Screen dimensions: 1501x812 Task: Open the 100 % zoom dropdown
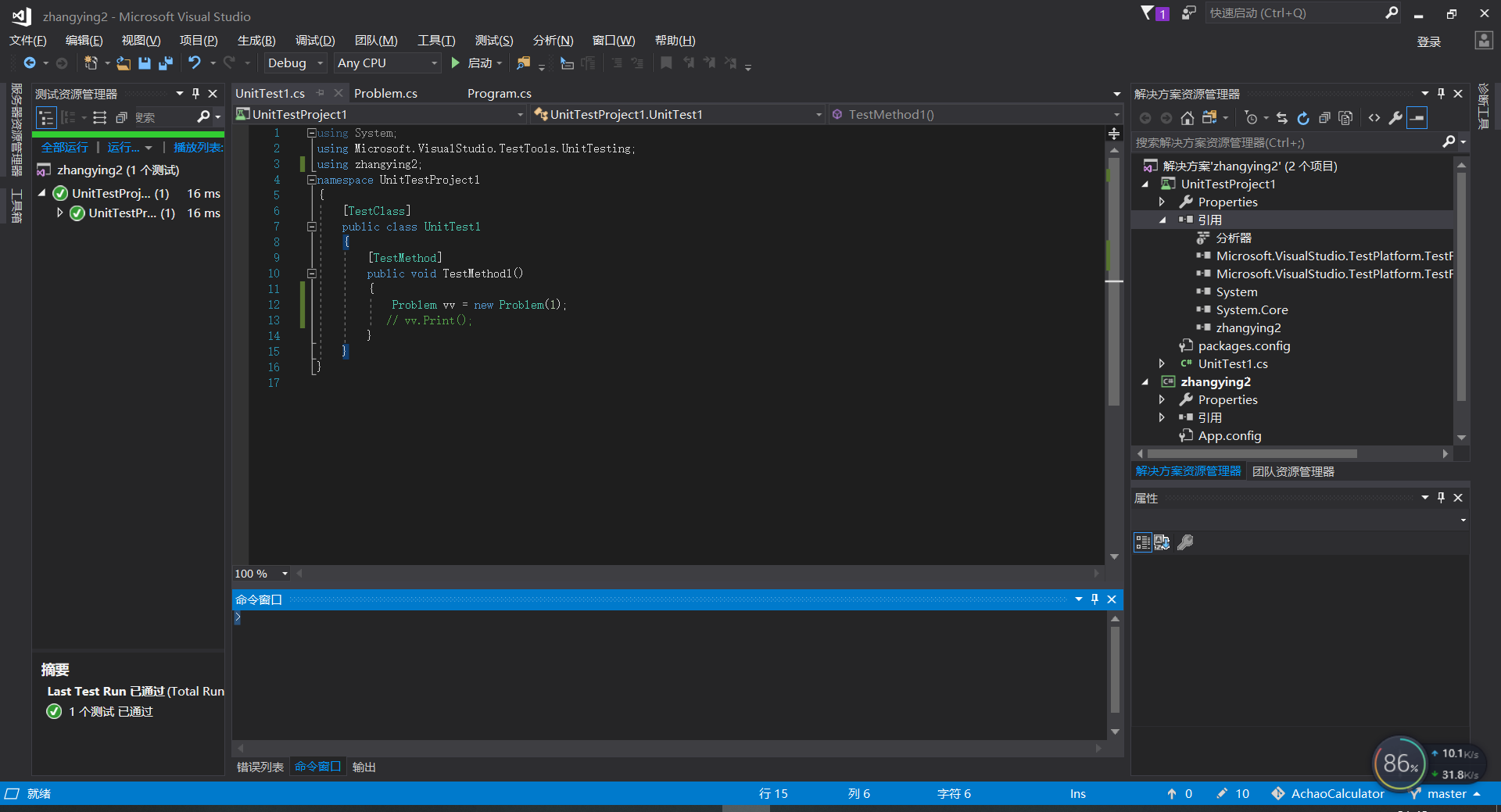tap(261, 574)
